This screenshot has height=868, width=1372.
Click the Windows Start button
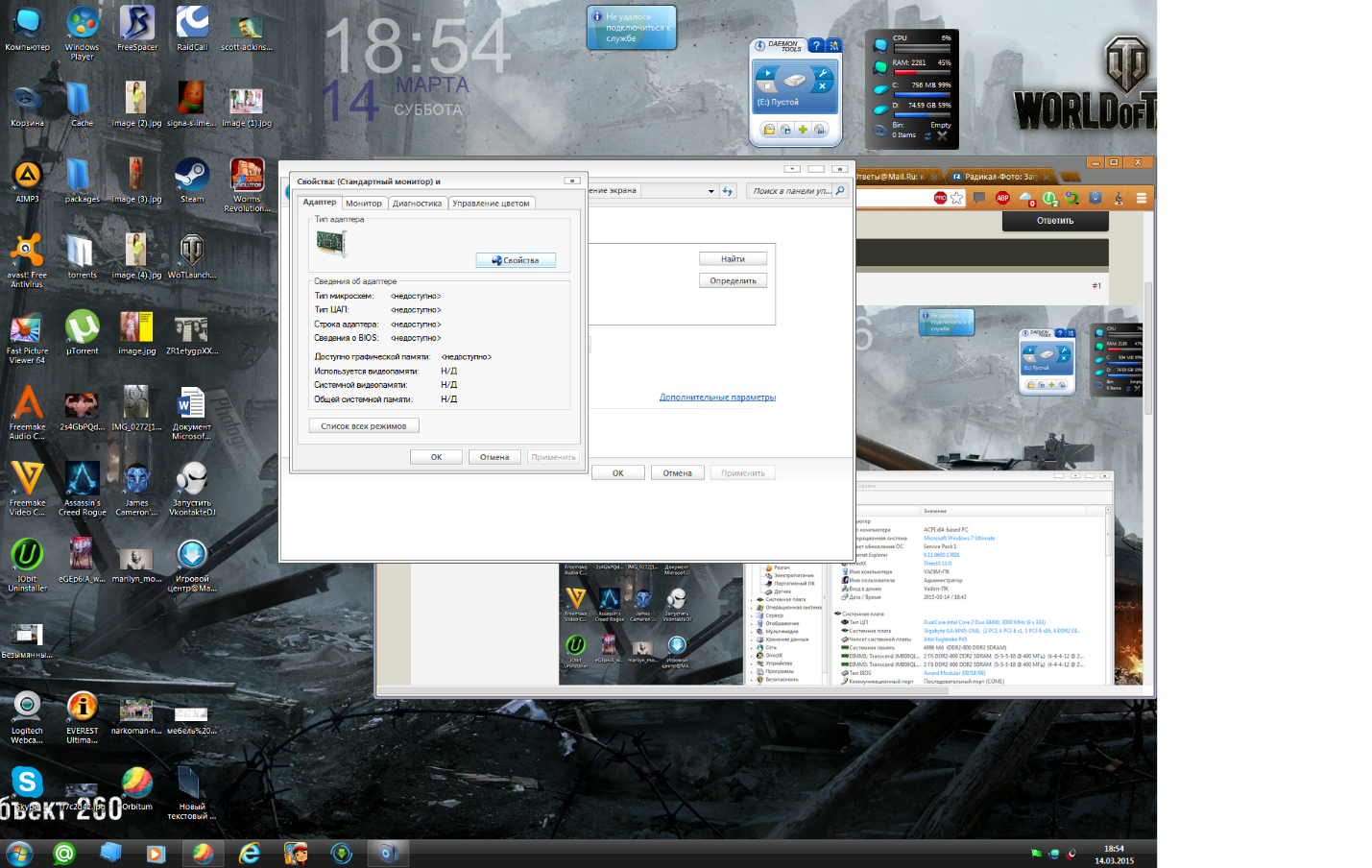pyautogui.click(x=19, y=853)
